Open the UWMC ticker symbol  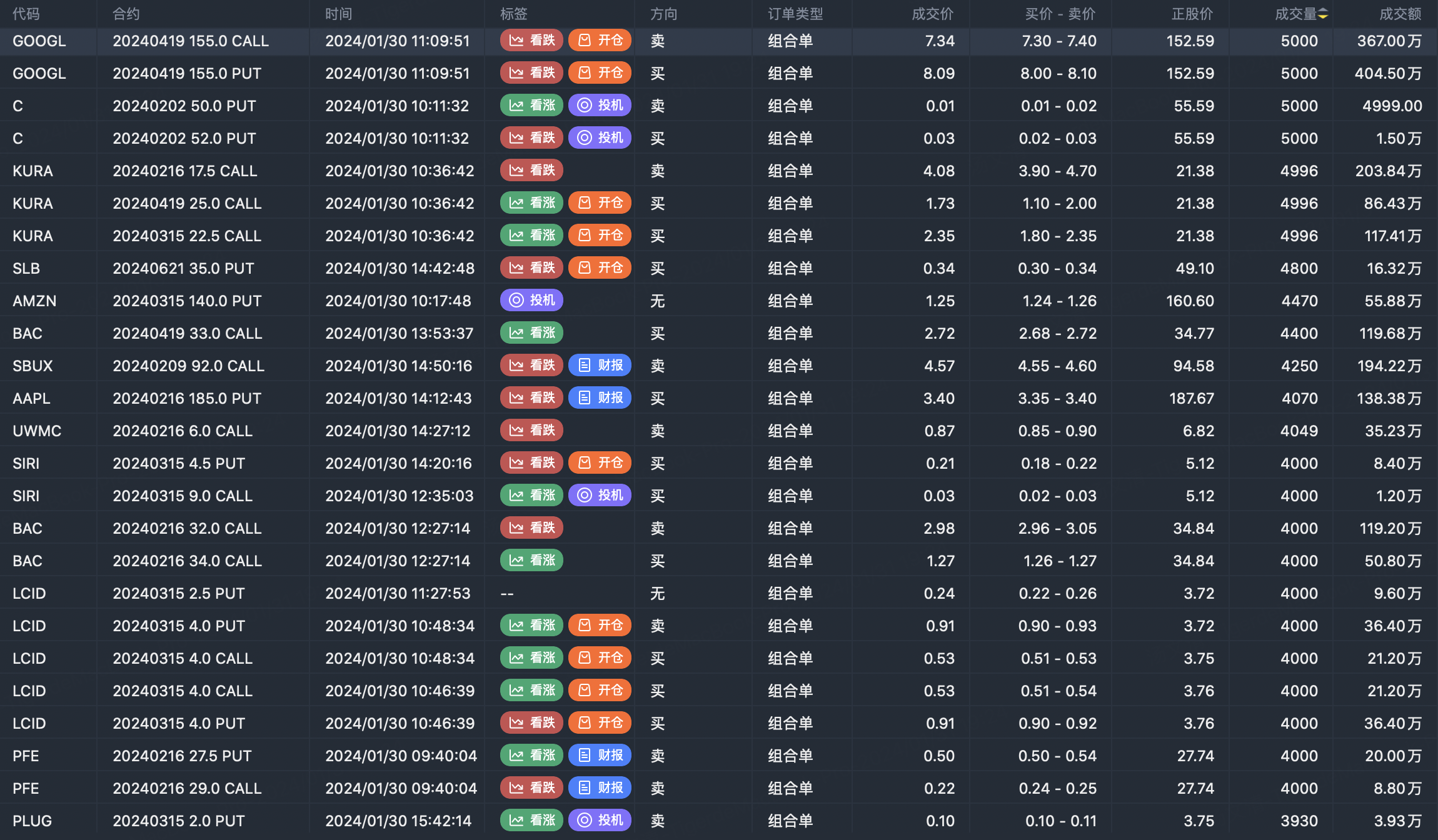point(37,431)
